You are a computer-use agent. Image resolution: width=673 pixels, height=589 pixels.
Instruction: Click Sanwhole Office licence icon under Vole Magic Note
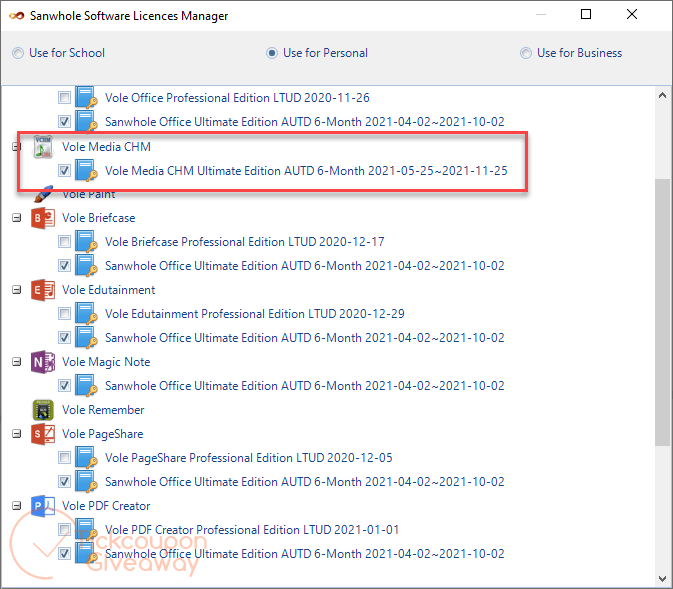86,386
